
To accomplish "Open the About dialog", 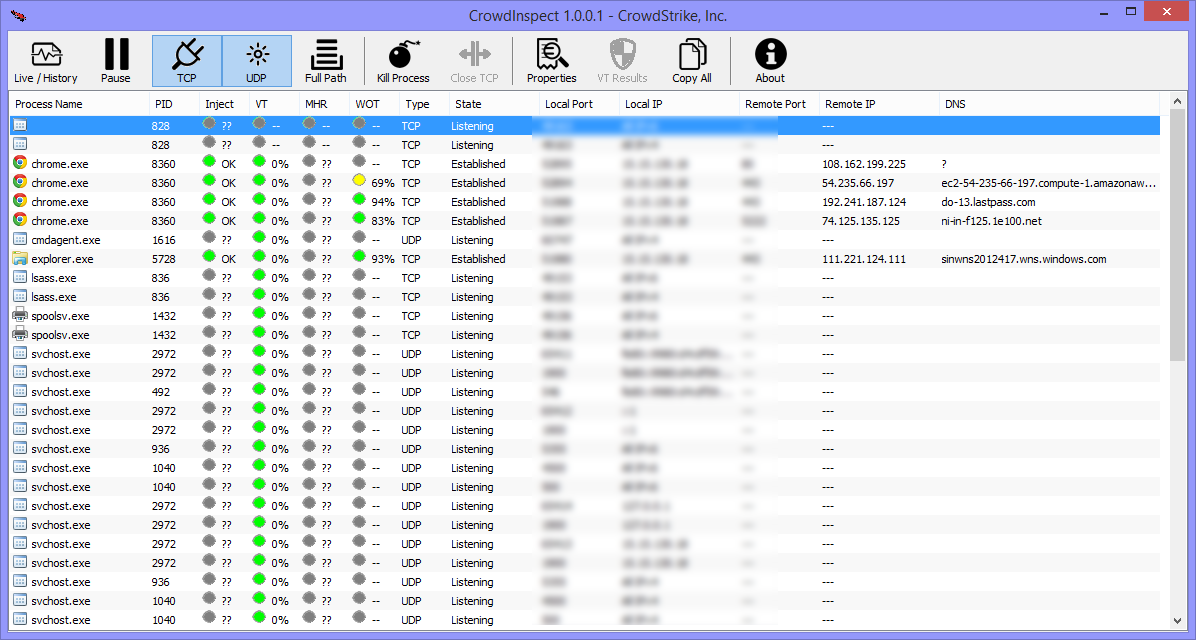I will pyautogui.click(x=770, y=61).
